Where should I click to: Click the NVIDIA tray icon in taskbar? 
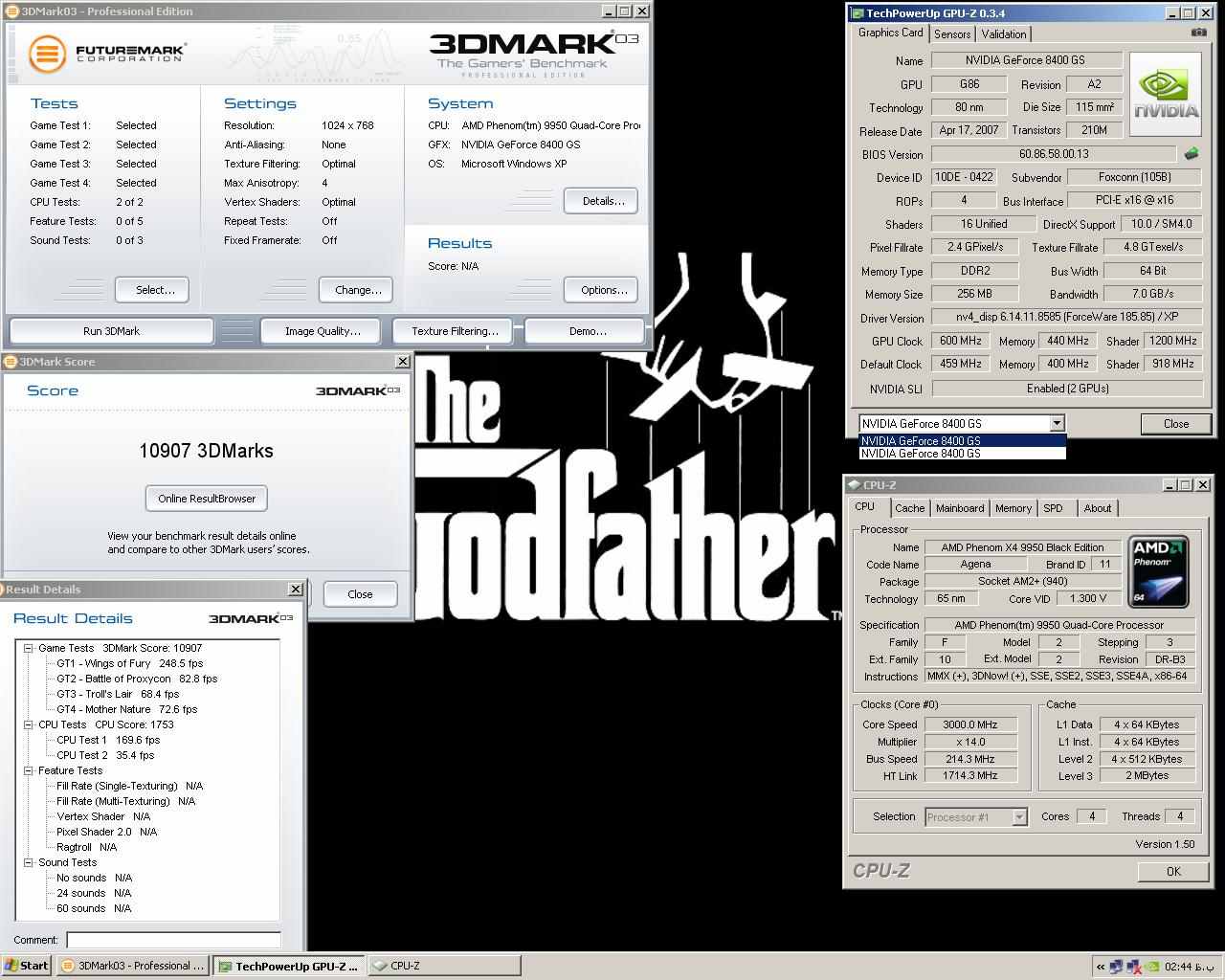(1152, 967)
